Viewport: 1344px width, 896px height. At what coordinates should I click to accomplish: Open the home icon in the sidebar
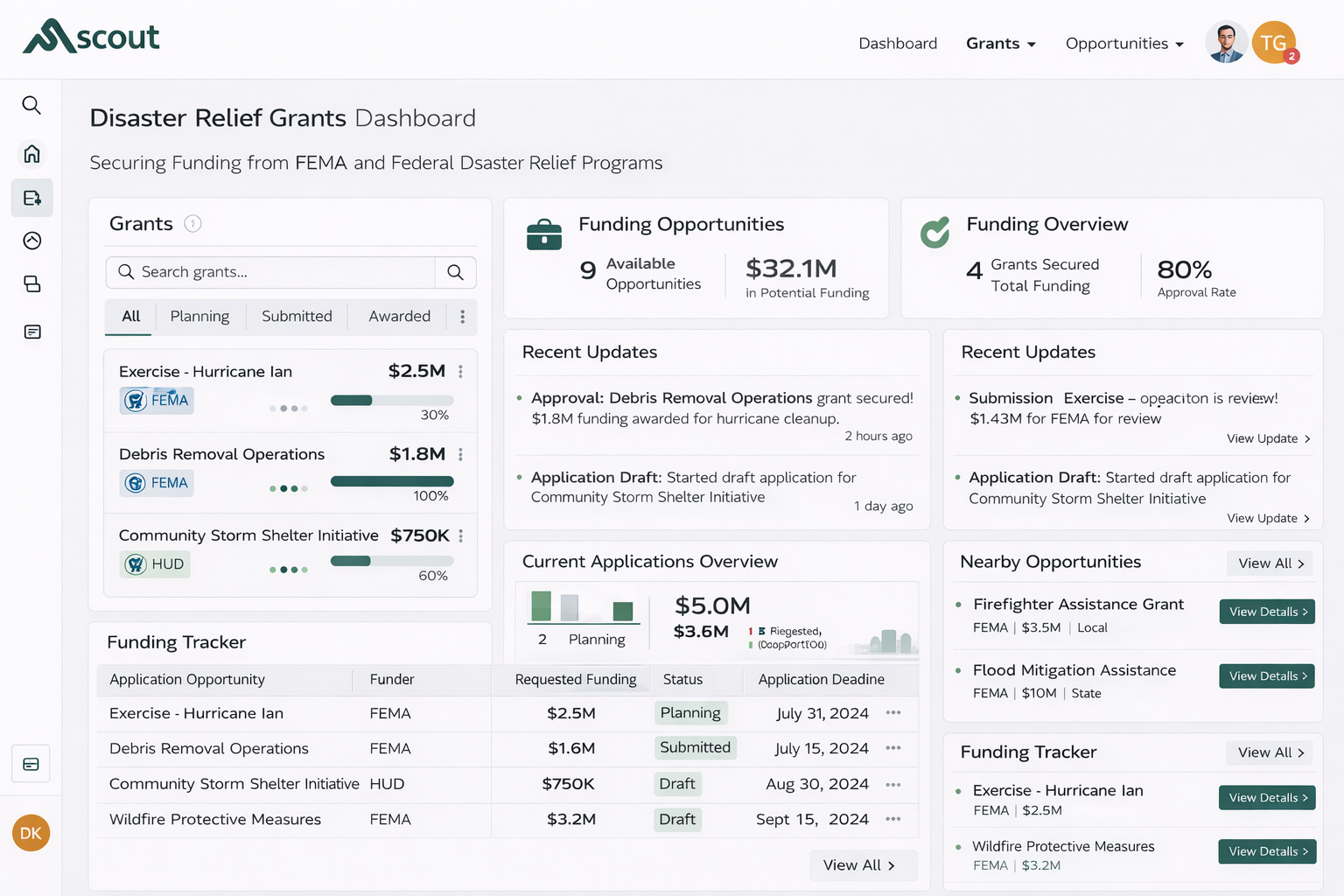click(x=31, y=154)
